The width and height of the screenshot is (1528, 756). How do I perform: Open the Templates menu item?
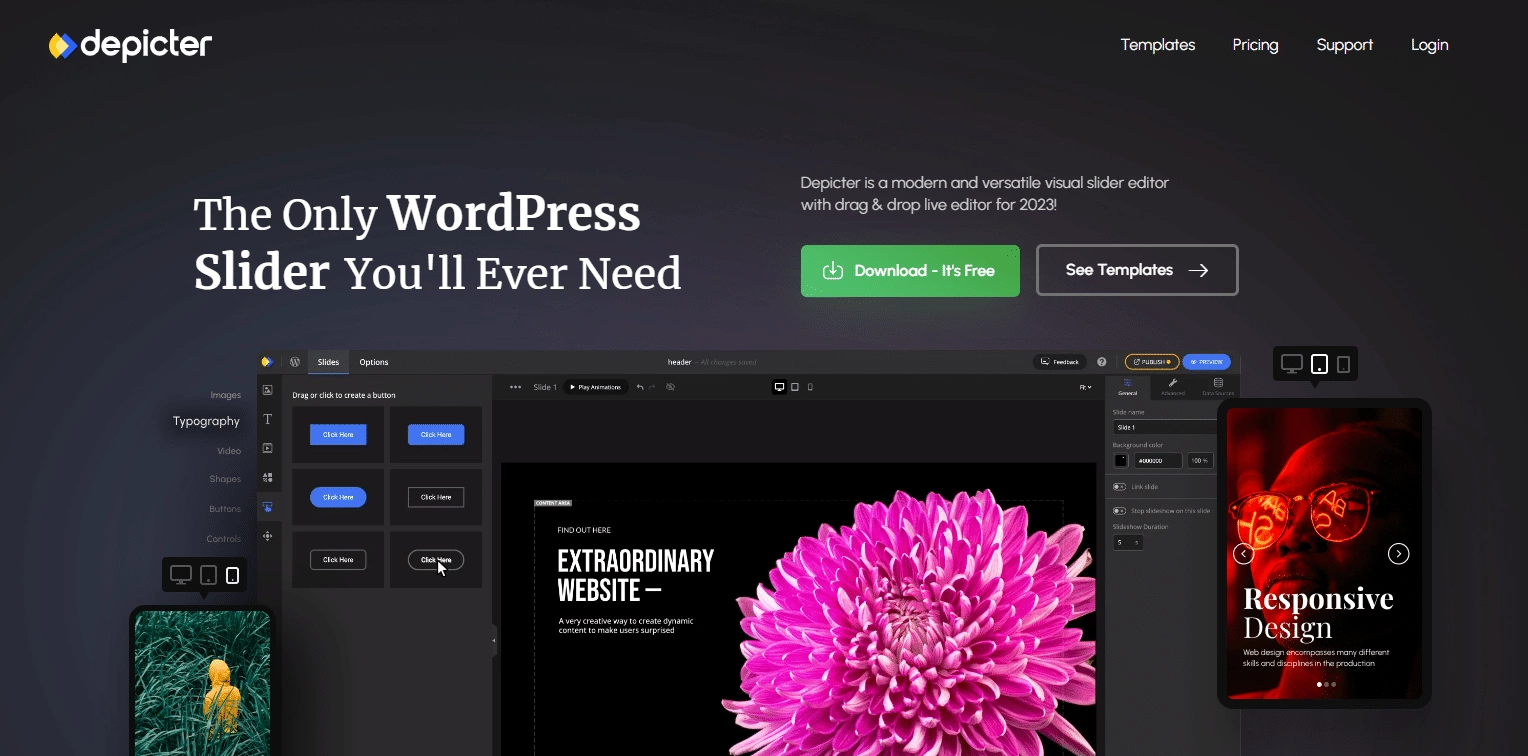pos(1157,45)
